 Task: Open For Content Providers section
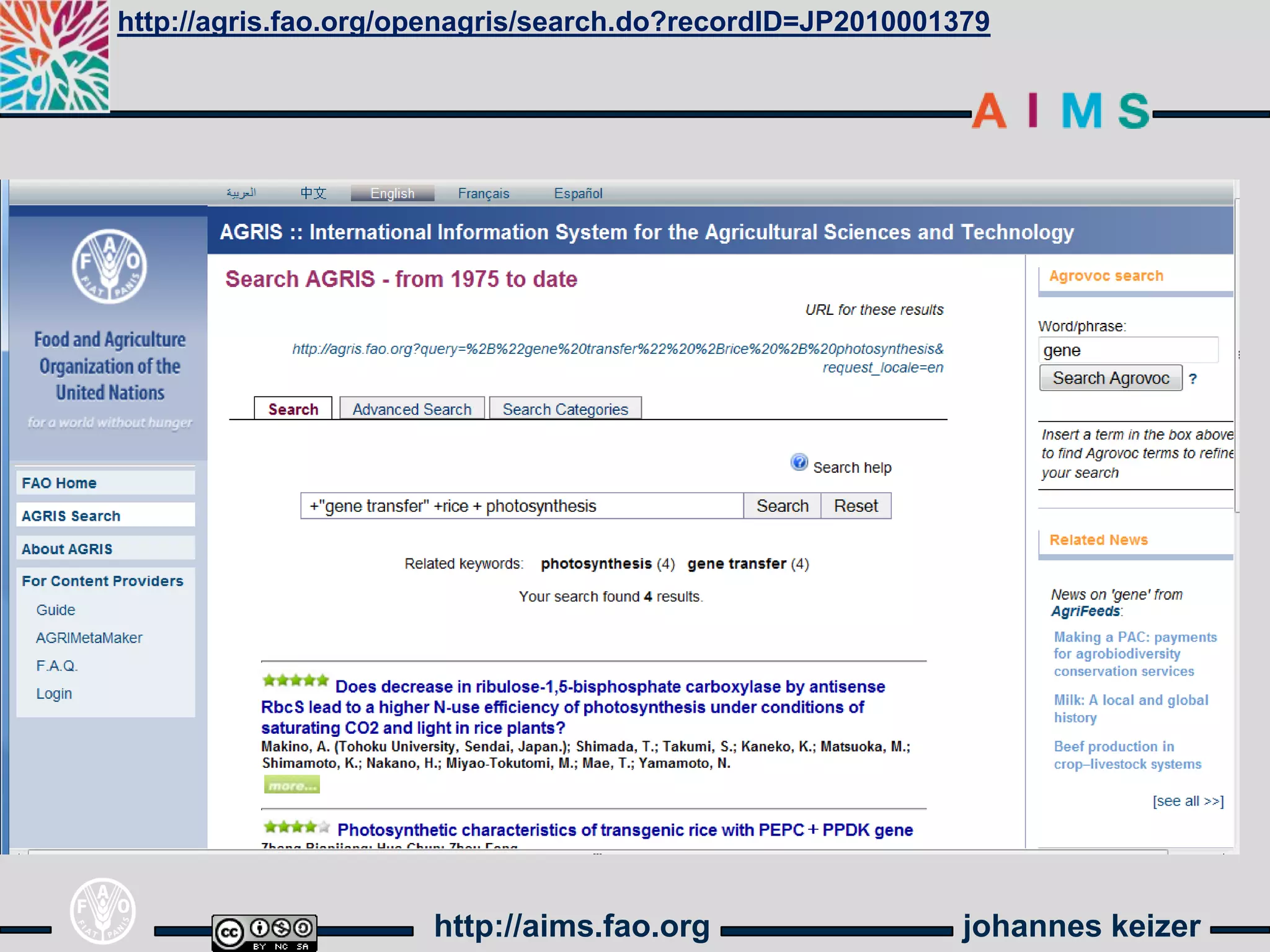103,581
